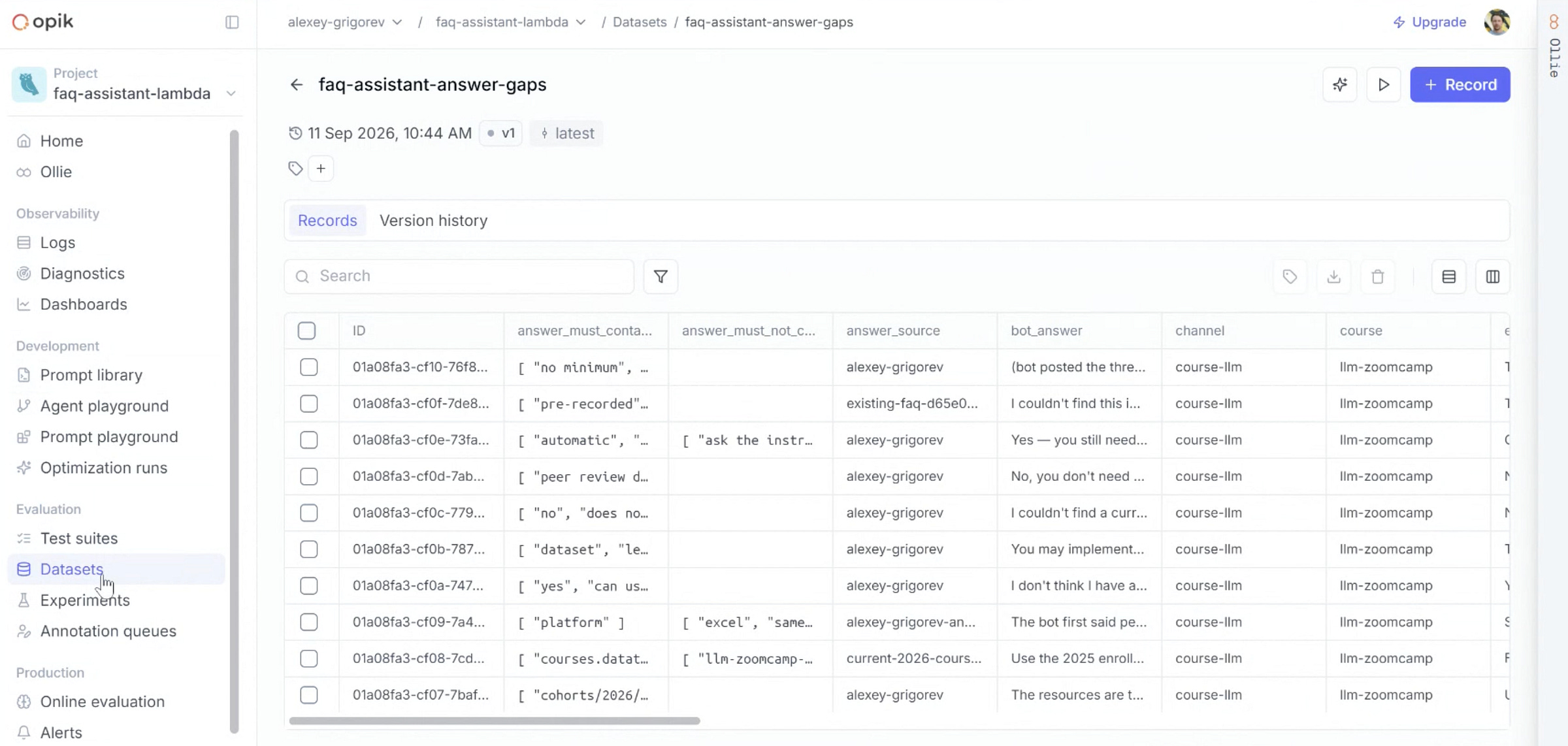Check the row 01a08fa3-cf0d-7ab checkbox
Image resolution: width=1568 pixels, height=746 pixels.
click(308, 476)
